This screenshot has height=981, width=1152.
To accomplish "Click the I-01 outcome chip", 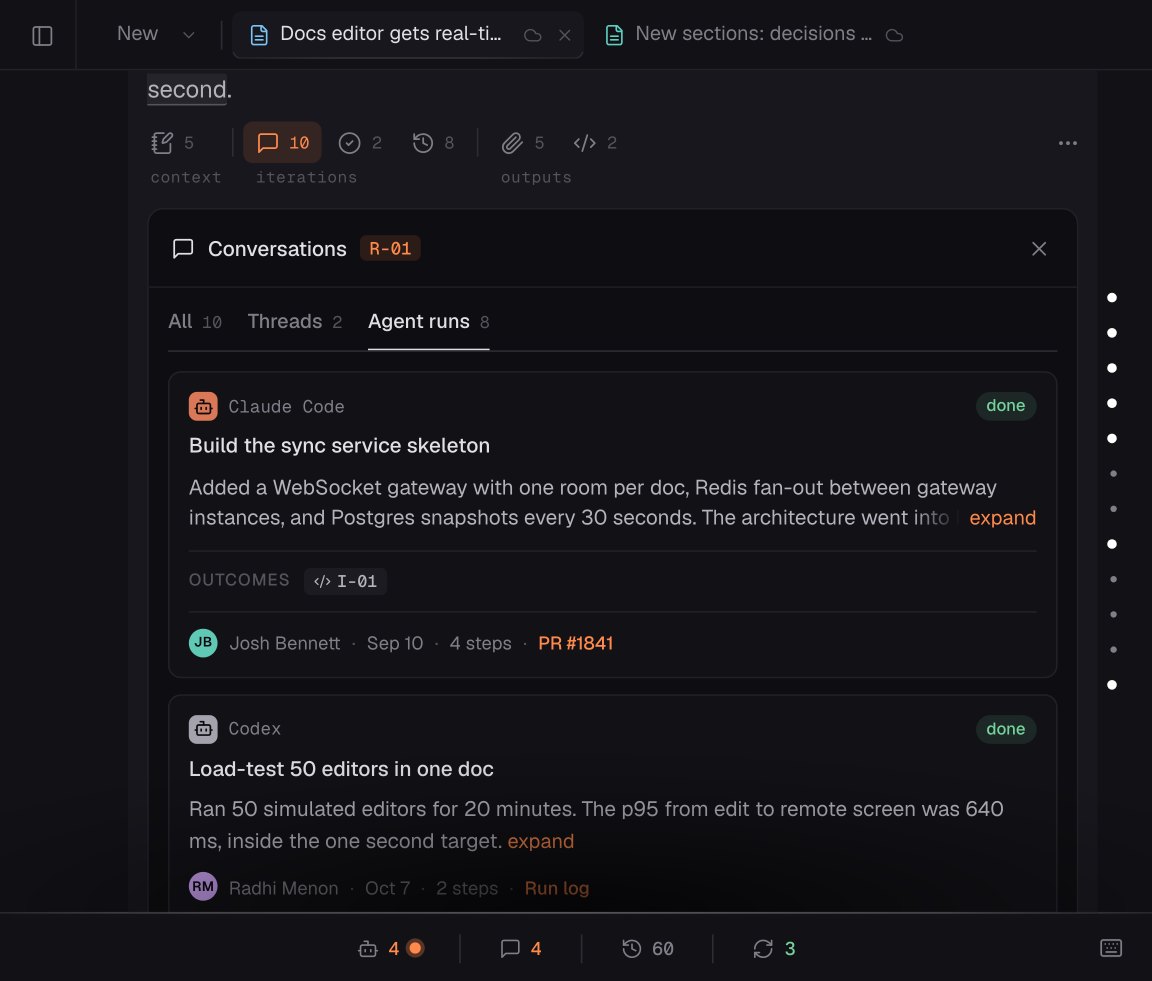I will coord(345,581).
